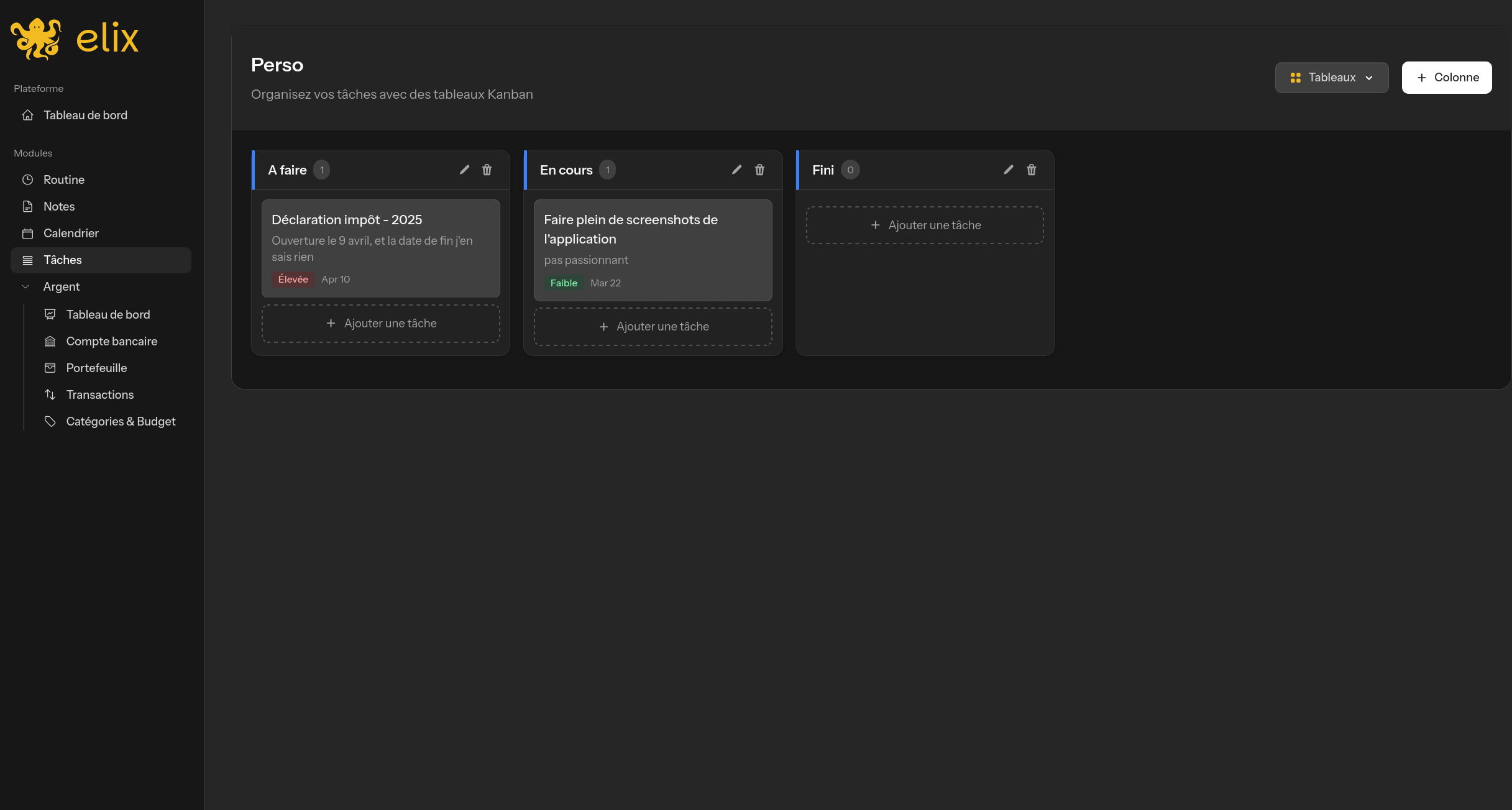This screenshot has width=1512, height=810.
Task: Select Tâches in the sidebar
Action: click(x=62, y=260)
